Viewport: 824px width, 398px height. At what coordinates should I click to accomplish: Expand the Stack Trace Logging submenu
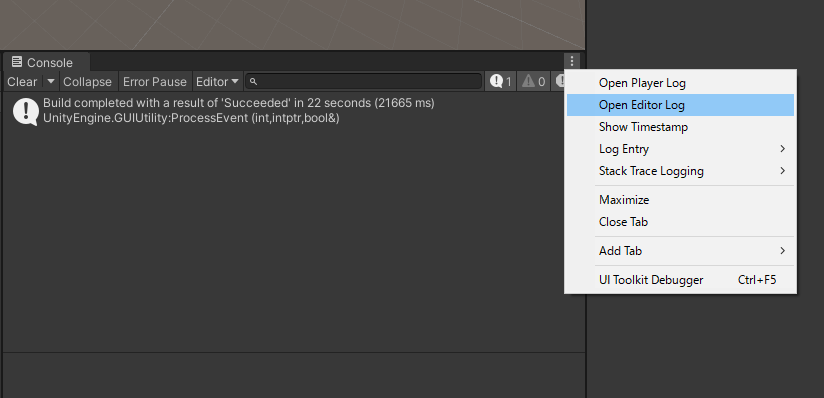pyautogui.click(x=680, y=171)
